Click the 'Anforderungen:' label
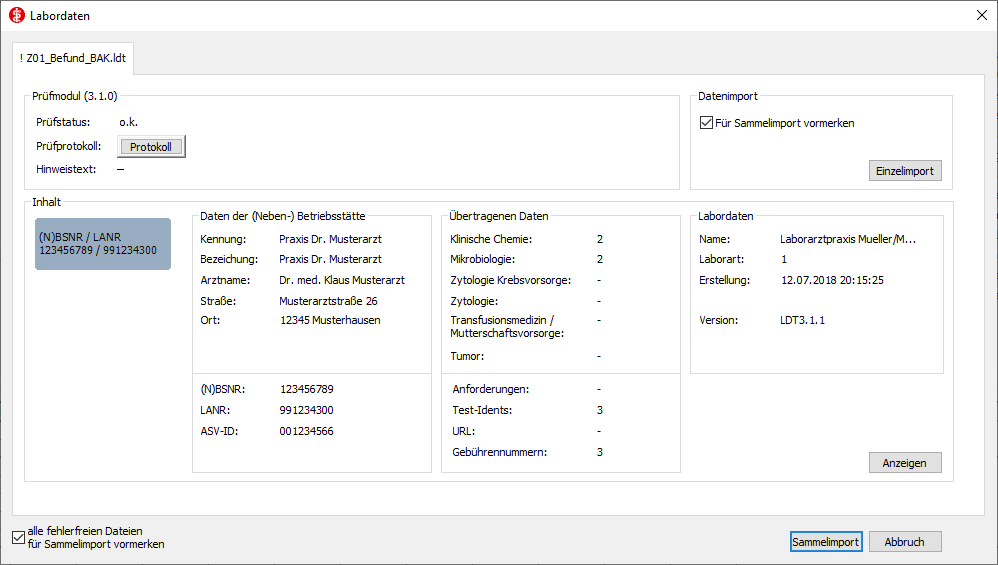The image size is (998, 565). (x=491, y=389)
